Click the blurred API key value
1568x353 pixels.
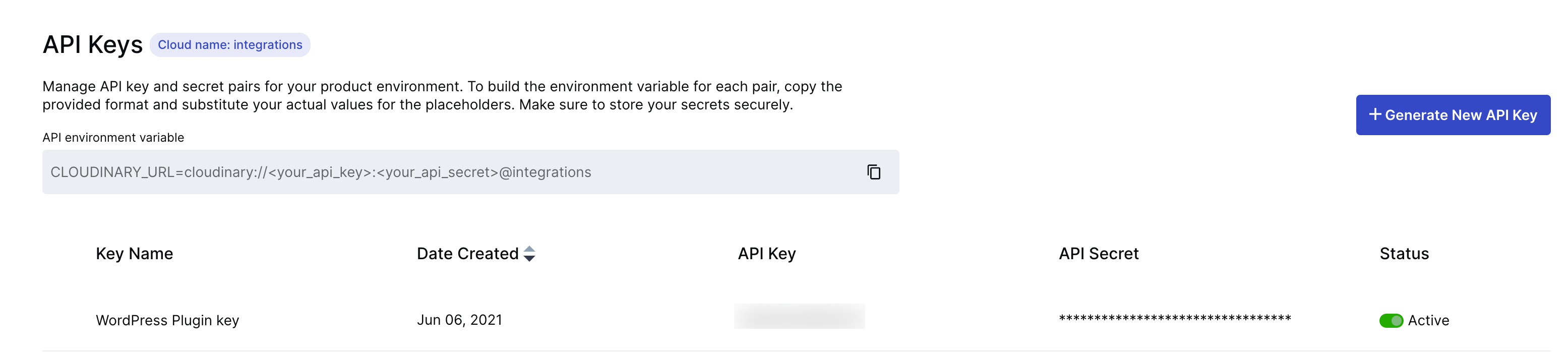click(799, 317)
